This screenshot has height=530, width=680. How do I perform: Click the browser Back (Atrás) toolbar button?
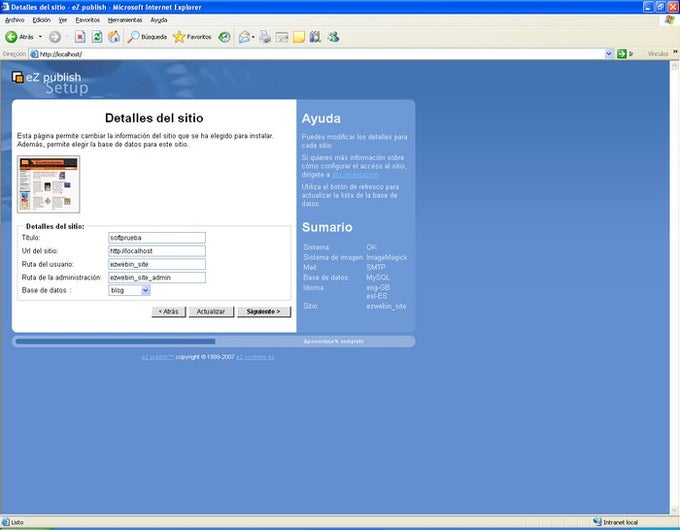(20, 37)
